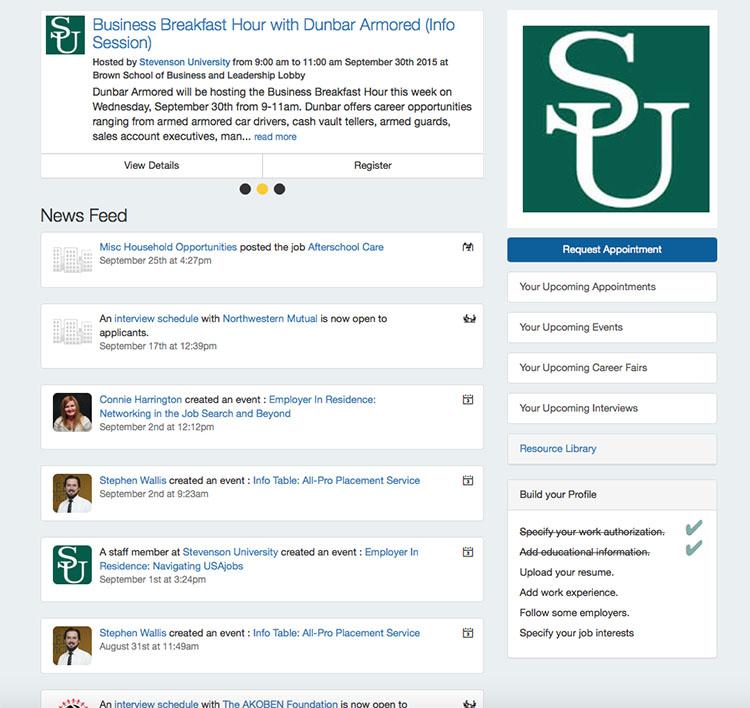The image size is (750, 708).
Task: Expand Your Upcoming Interviews panel
Action: coord(612,408)
